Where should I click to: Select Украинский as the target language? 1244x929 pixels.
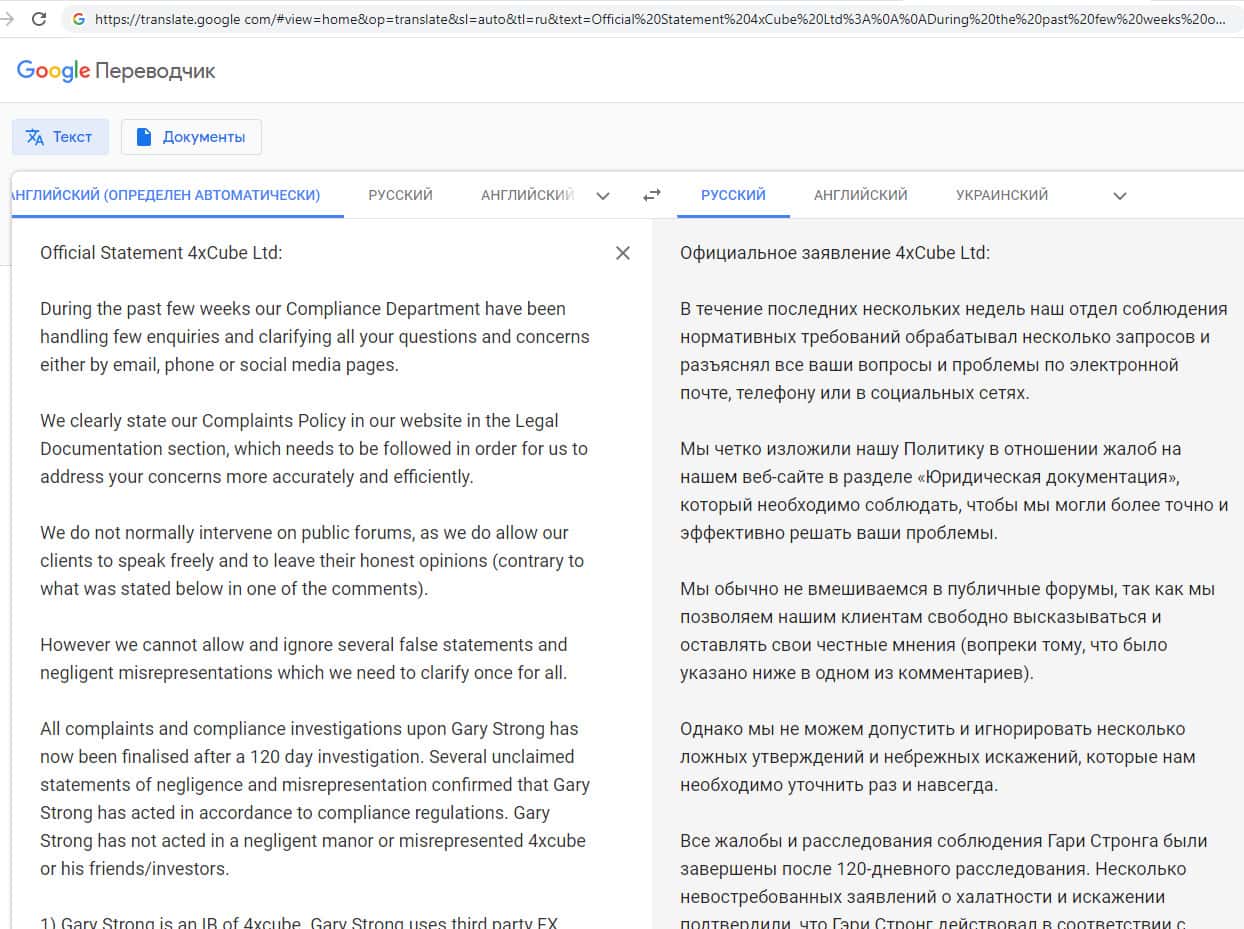tap(1002, 195)
